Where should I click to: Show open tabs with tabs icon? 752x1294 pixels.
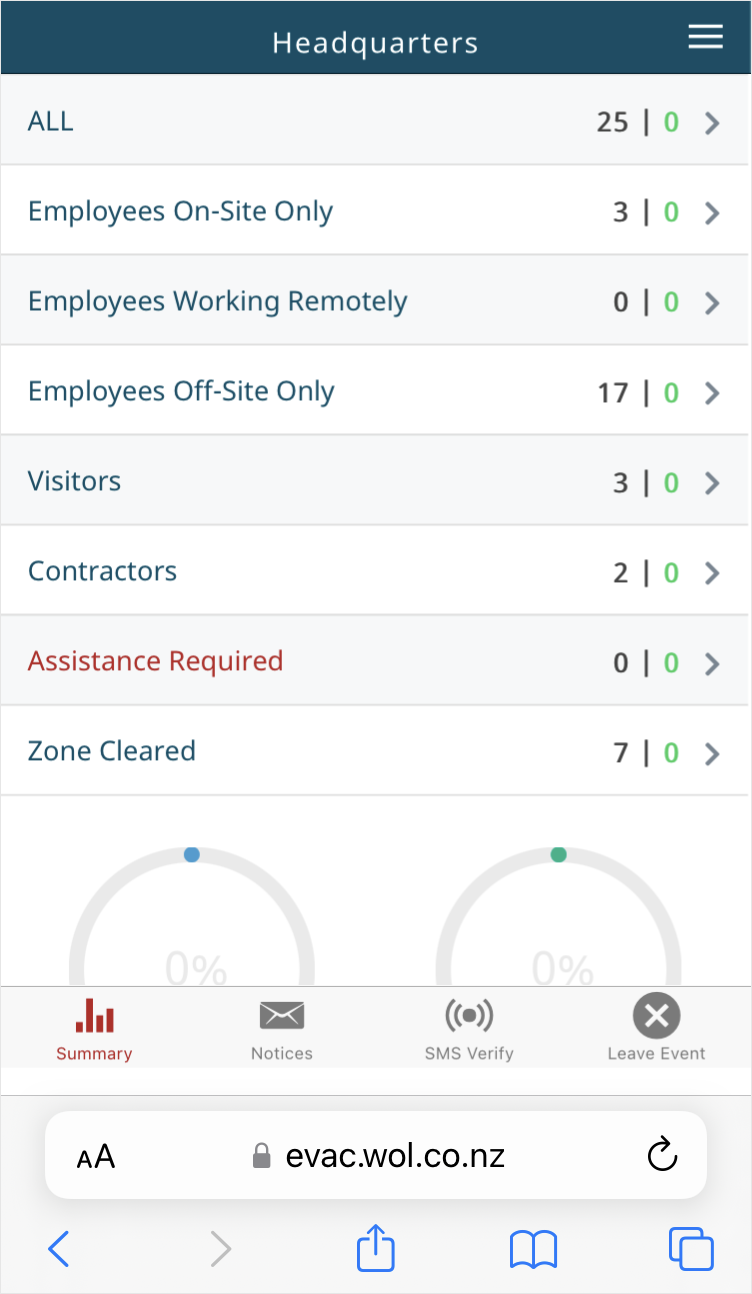point(691,1250)
